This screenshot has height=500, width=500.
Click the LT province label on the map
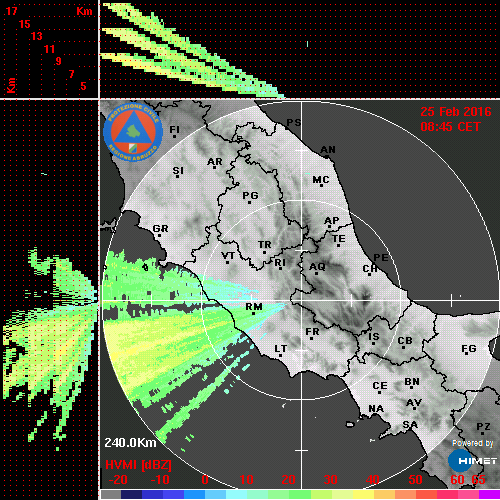pyautogui.click(x=281, y=349)
